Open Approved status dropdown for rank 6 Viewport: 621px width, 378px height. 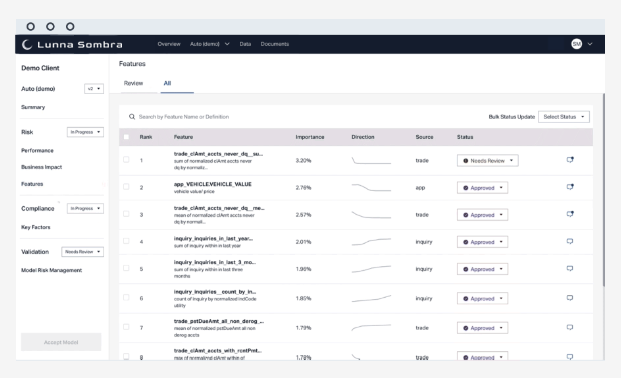(x=482, y=298)
